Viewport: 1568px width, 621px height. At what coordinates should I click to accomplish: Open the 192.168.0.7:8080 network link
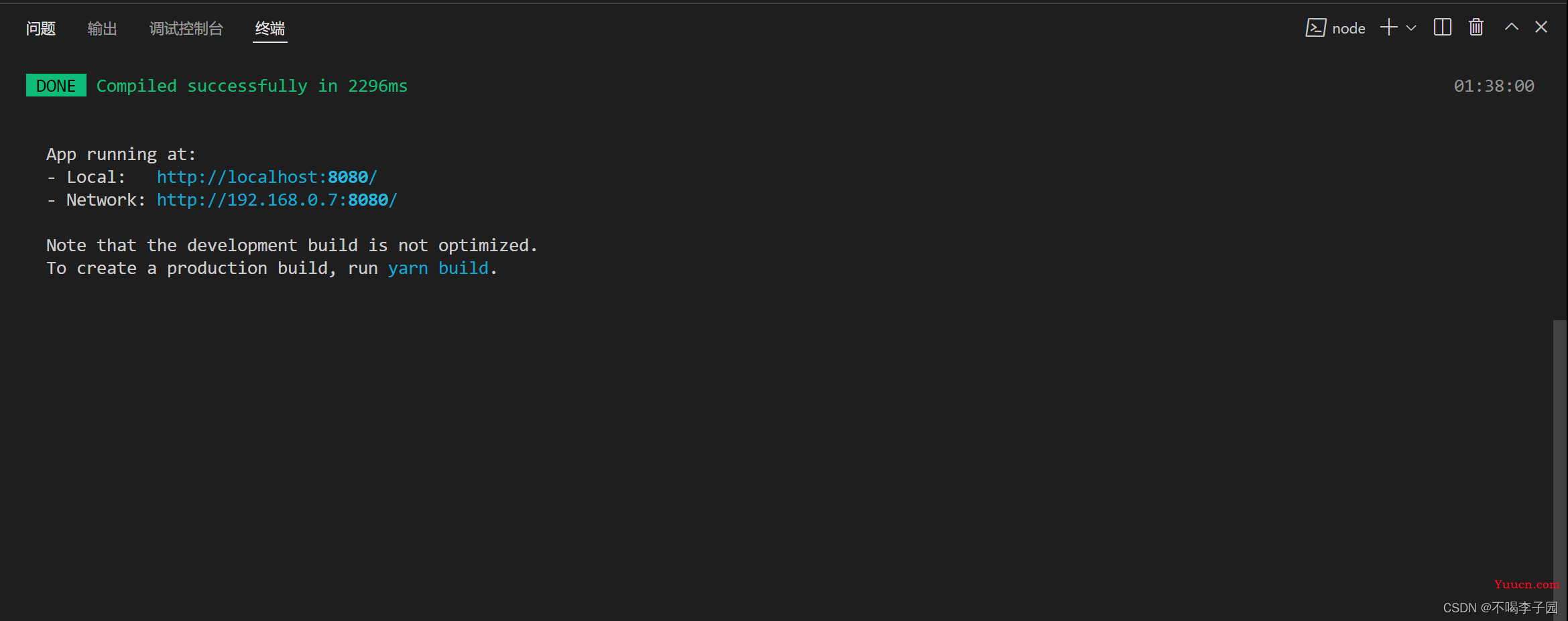(x=277, y=200)
